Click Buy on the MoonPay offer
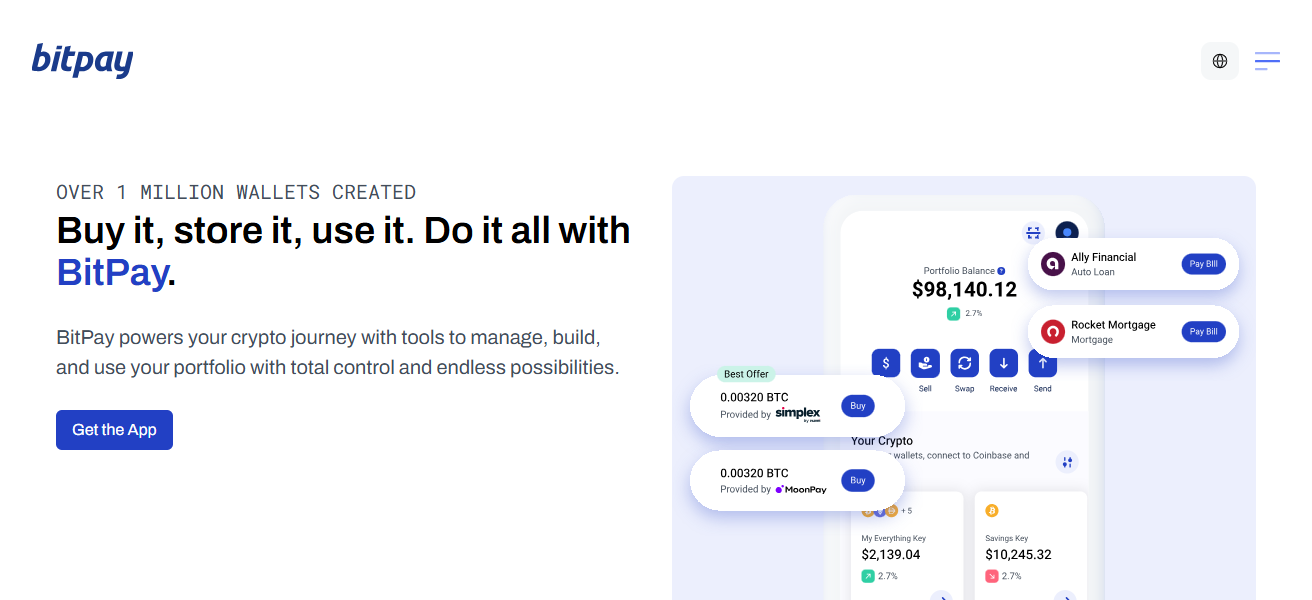The width and height of the screenshot is (1312, 600). click(x=857, y=480)
